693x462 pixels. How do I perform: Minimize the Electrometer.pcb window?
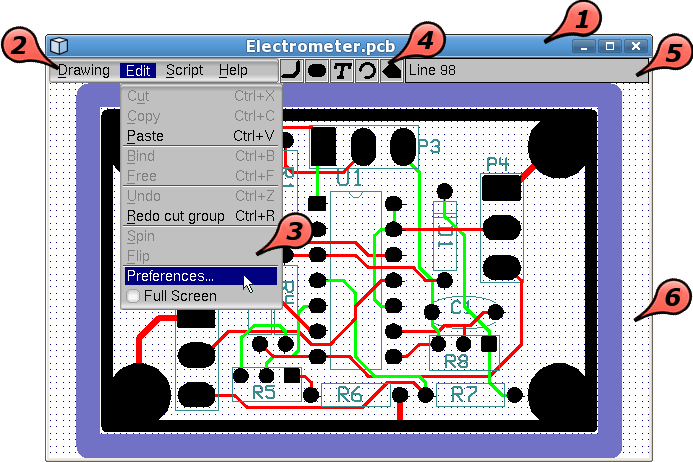click(585, 46)
